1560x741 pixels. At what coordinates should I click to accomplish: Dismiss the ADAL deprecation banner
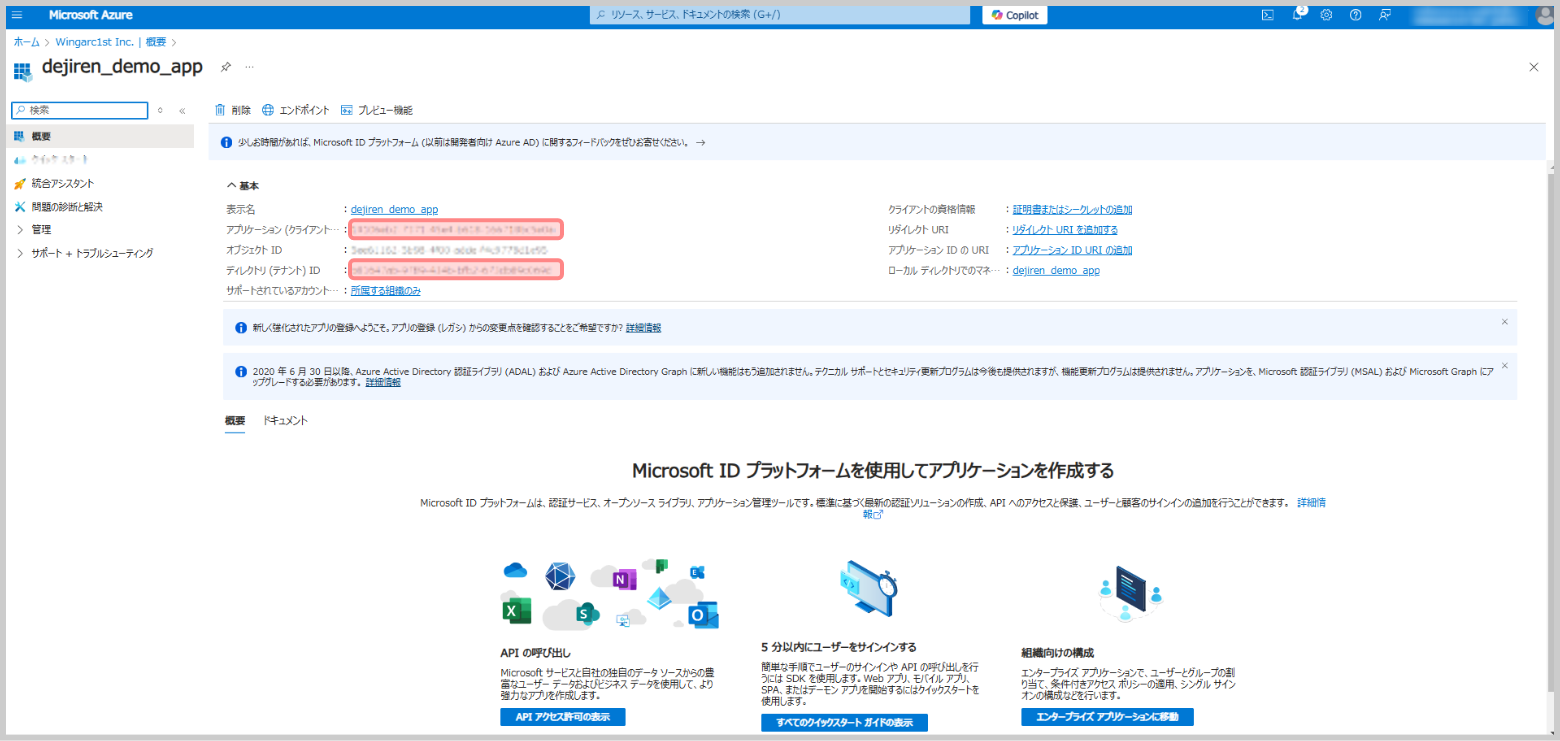(1504, 365)
